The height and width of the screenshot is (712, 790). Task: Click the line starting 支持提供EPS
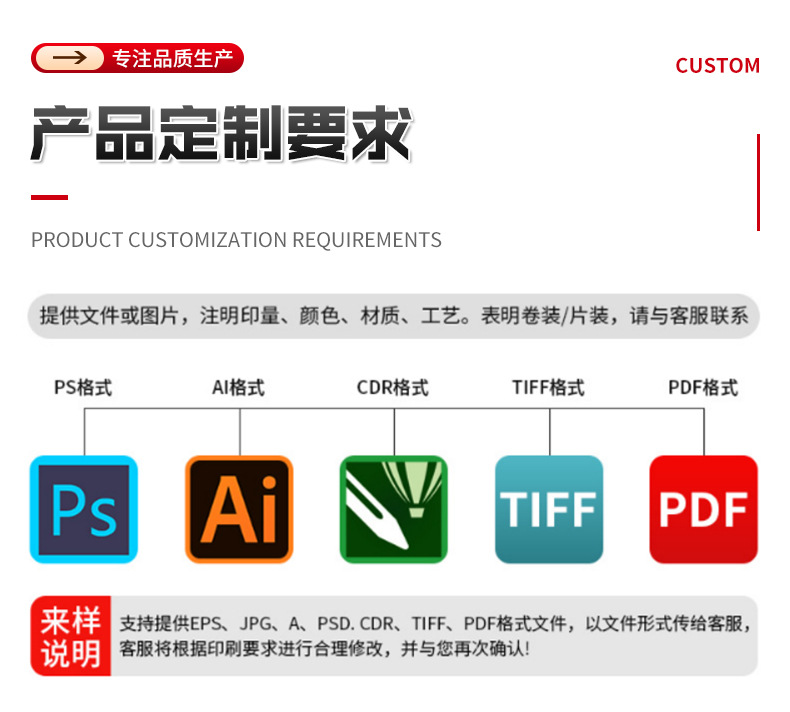click(435, 624)
